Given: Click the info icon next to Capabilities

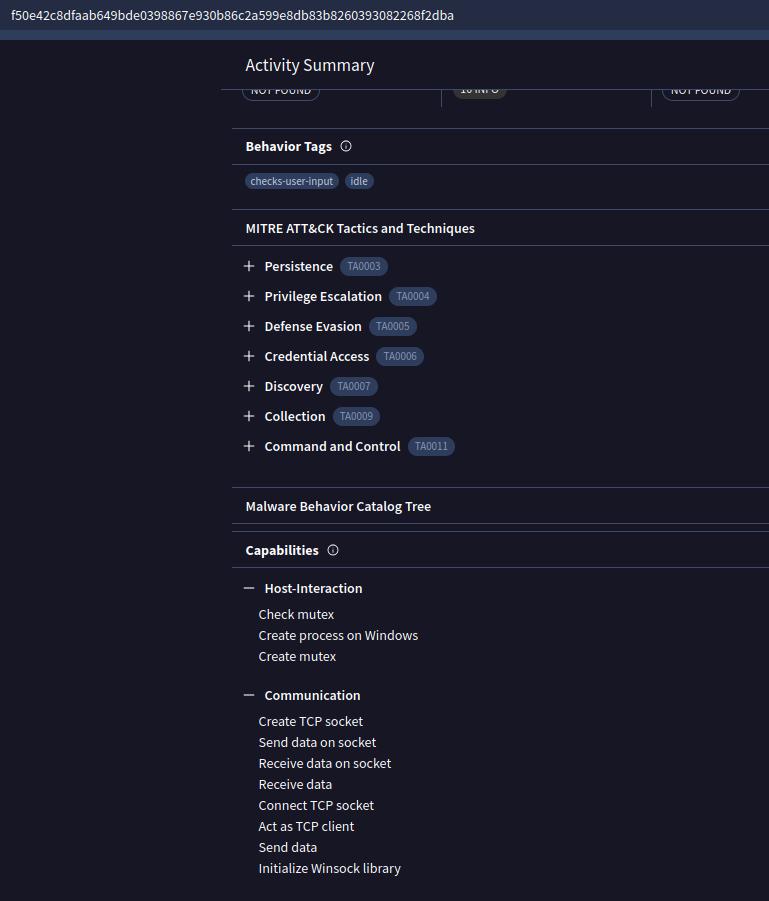Looking at the screenshot, I should tap(333, 550).
